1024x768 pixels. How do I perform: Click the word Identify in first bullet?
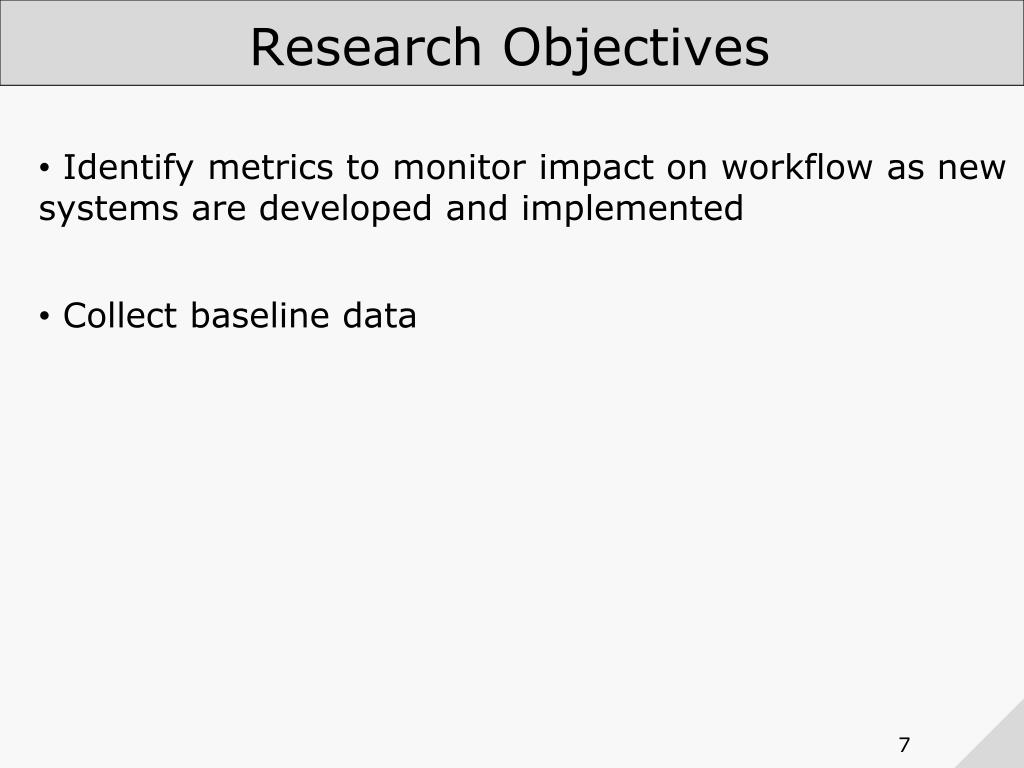pos(128,168)
